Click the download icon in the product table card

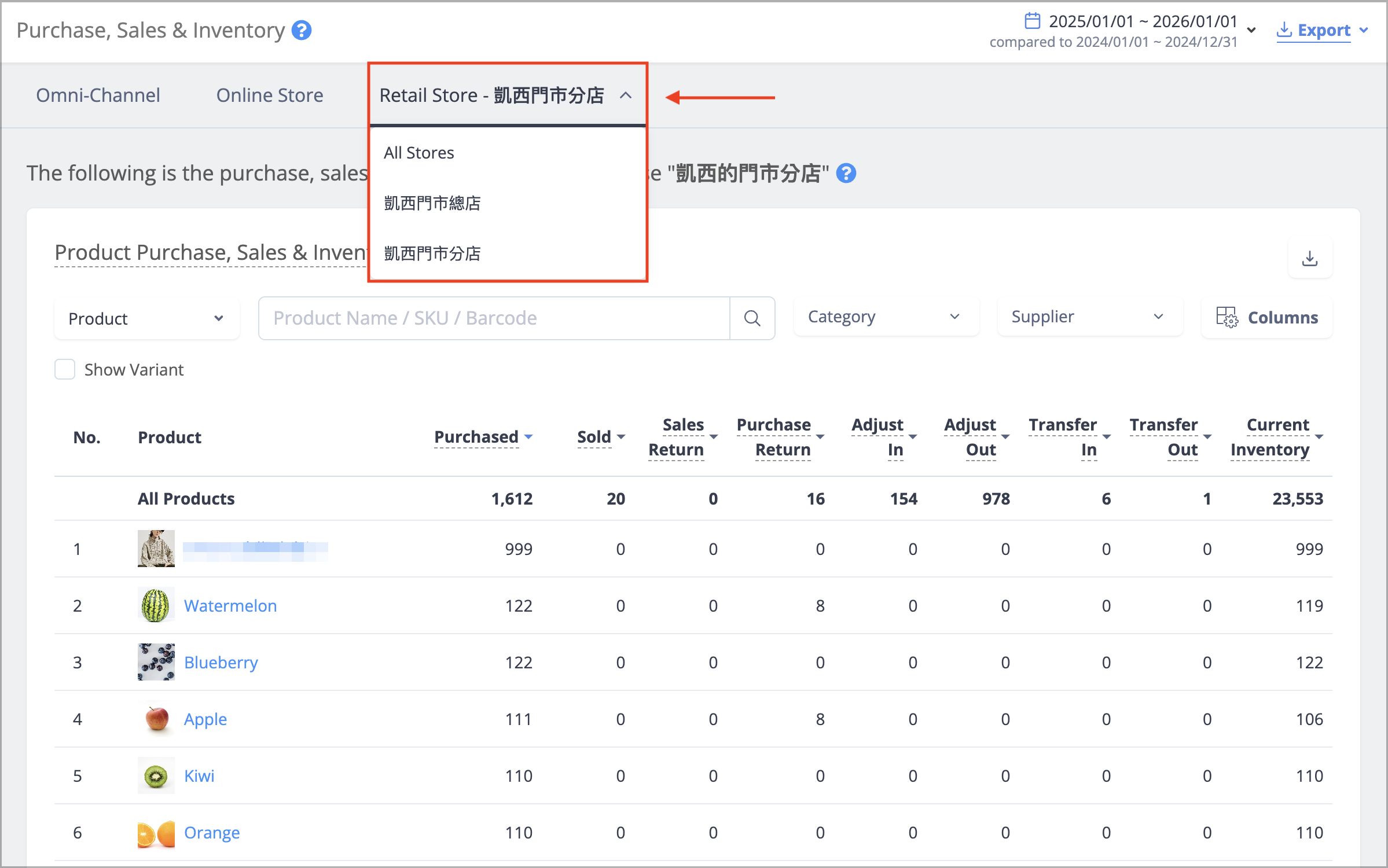pos(1310,259)
